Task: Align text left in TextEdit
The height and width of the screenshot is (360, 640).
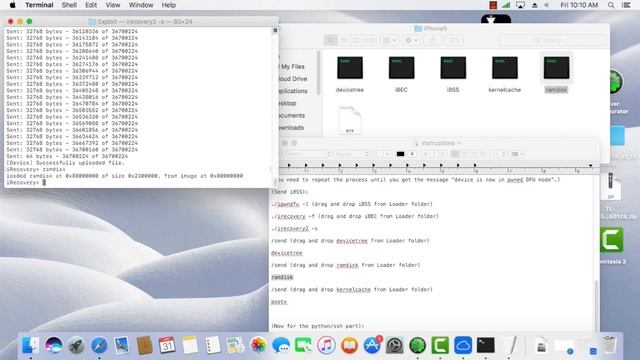Action: pos(455,154)
